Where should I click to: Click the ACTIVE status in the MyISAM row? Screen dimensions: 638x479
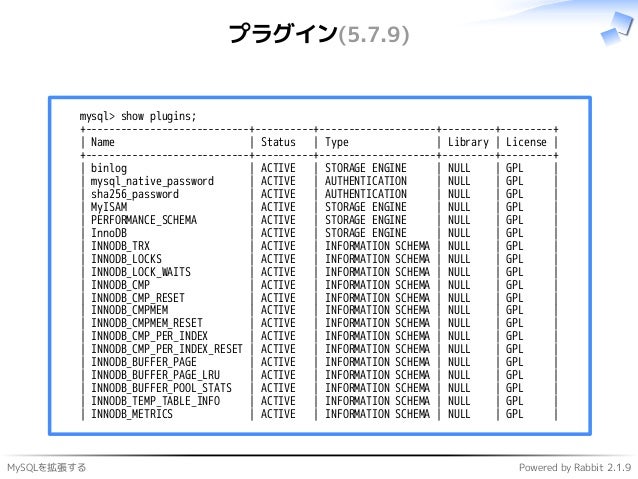coord(278,207)
